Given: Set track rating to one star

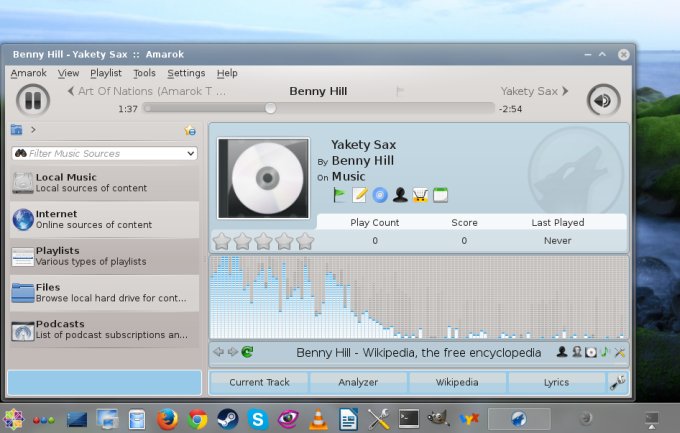Looking at the screenshot, I should pyautogui.click(x=221, y=241).
